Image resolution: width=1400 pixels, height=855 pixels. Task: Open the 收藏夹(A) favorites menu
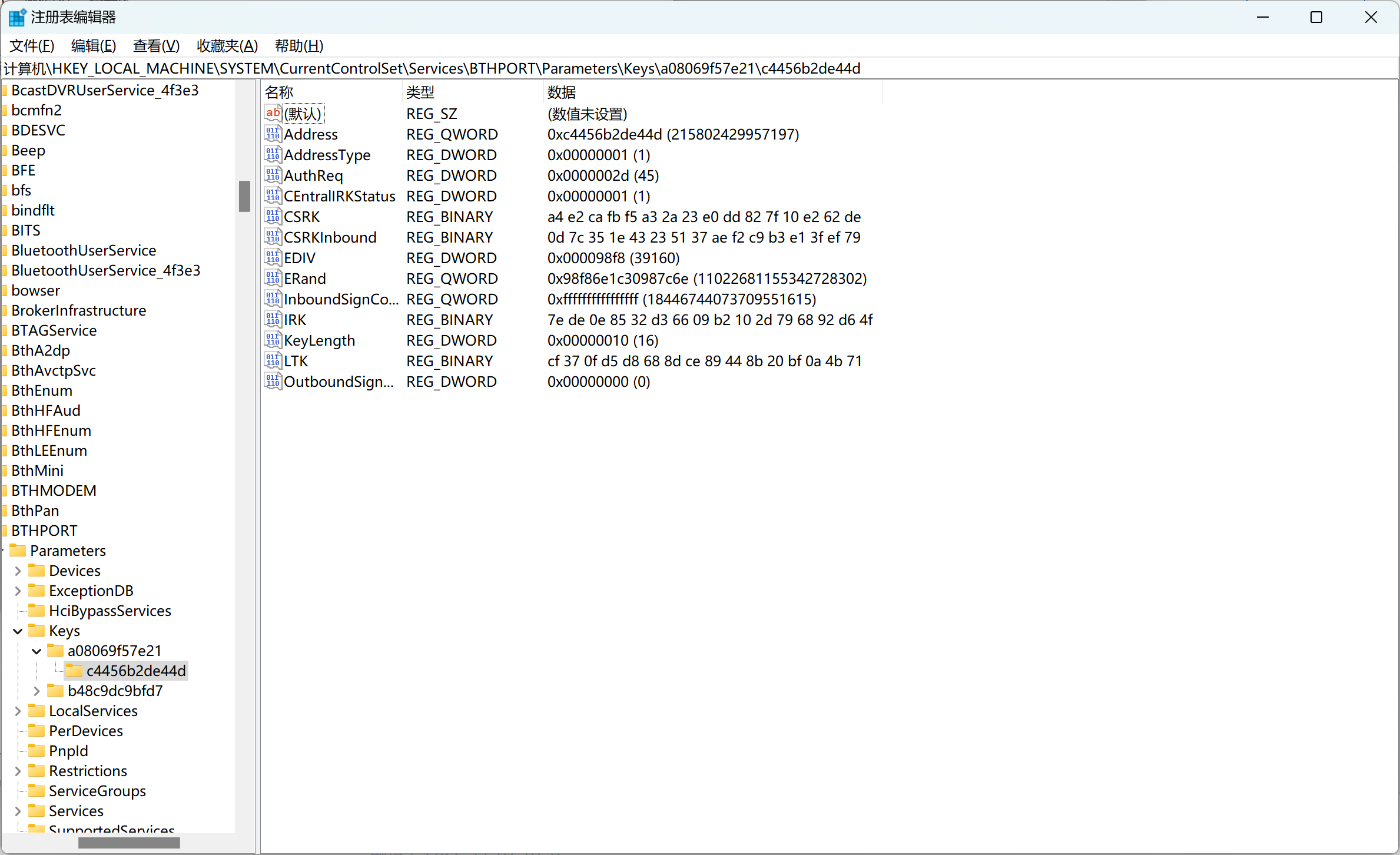tap(227, 45)
